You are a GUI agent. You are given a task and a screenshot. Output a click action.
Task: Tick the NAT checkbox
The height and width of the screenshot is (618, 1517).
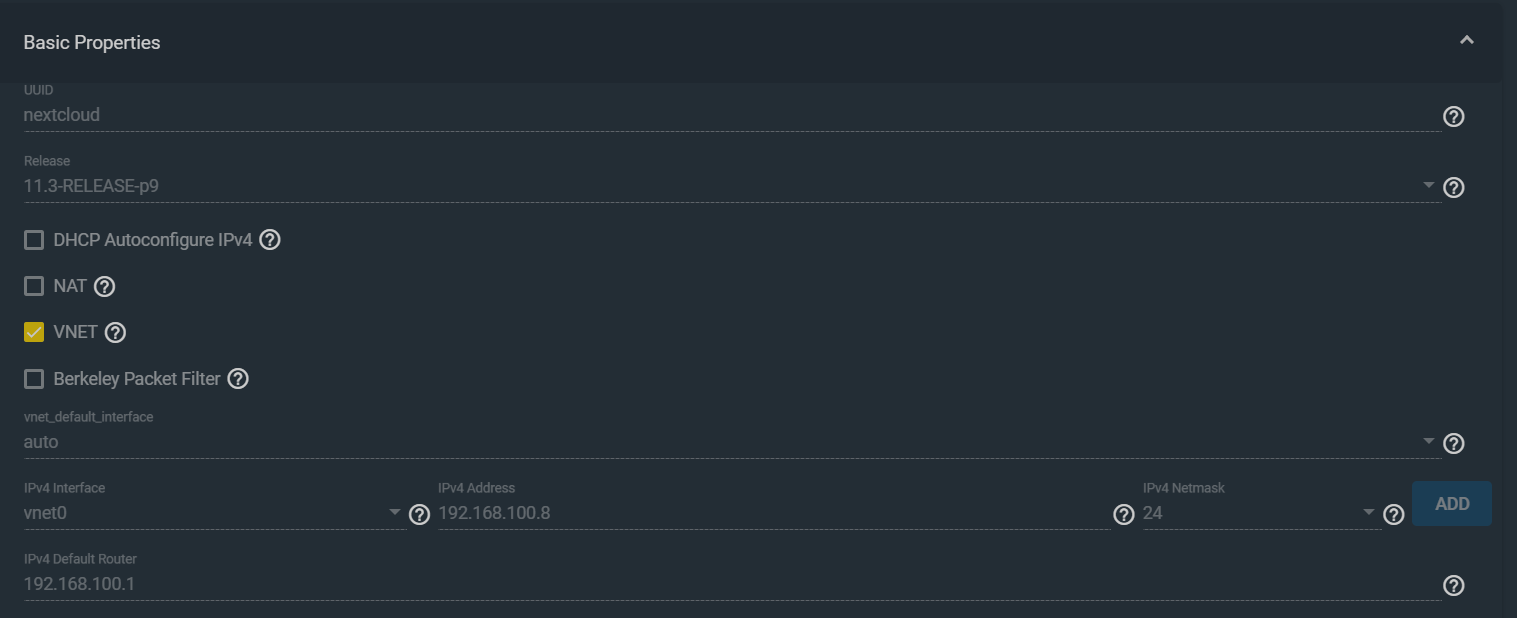pyautogui.click(x=34, y=286)
